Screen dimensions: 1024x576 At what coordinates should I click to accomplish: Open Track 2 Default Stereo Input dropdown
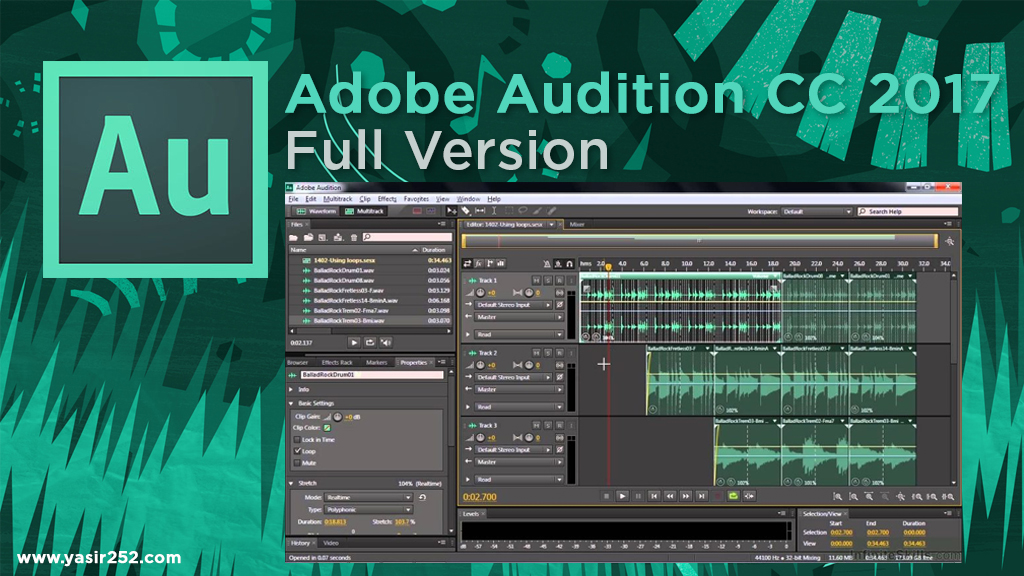514,377
